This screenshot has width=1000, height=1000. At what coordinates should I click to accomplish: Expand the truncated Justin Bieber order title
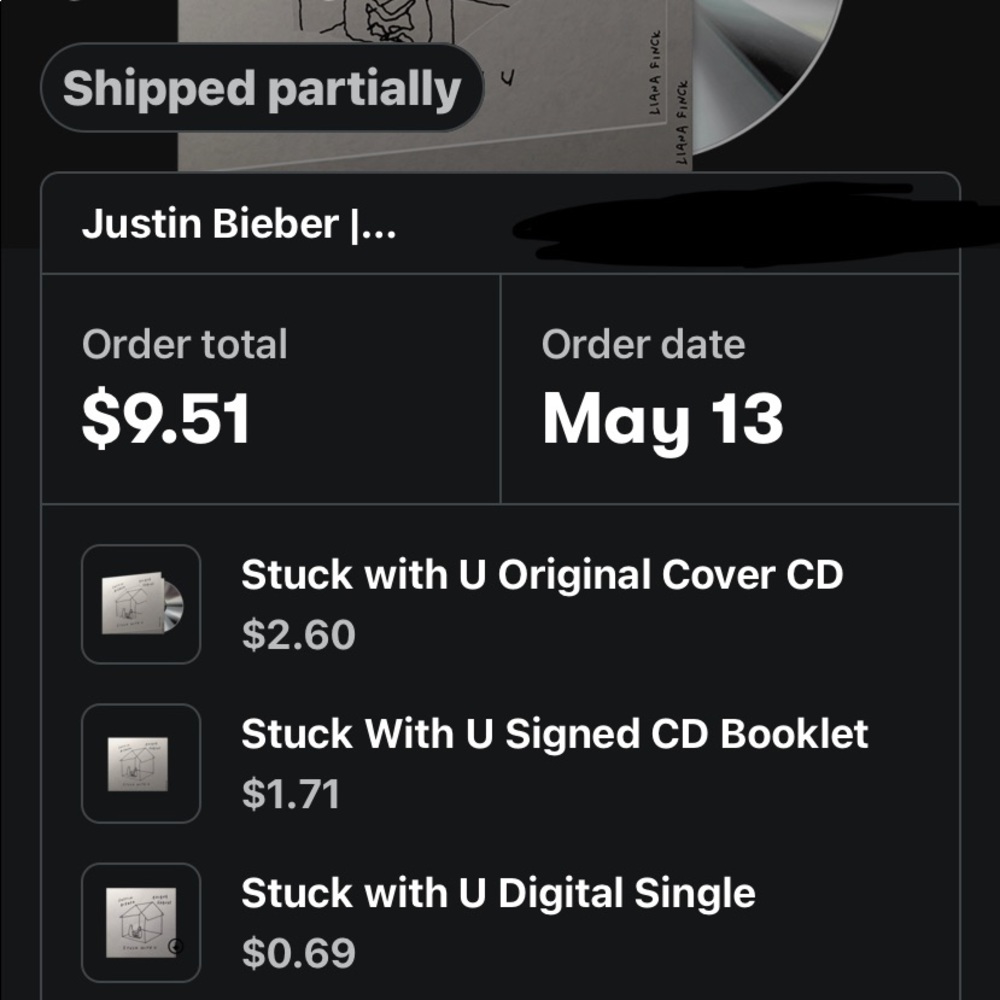pyautogui.click(x=240, y=222)
